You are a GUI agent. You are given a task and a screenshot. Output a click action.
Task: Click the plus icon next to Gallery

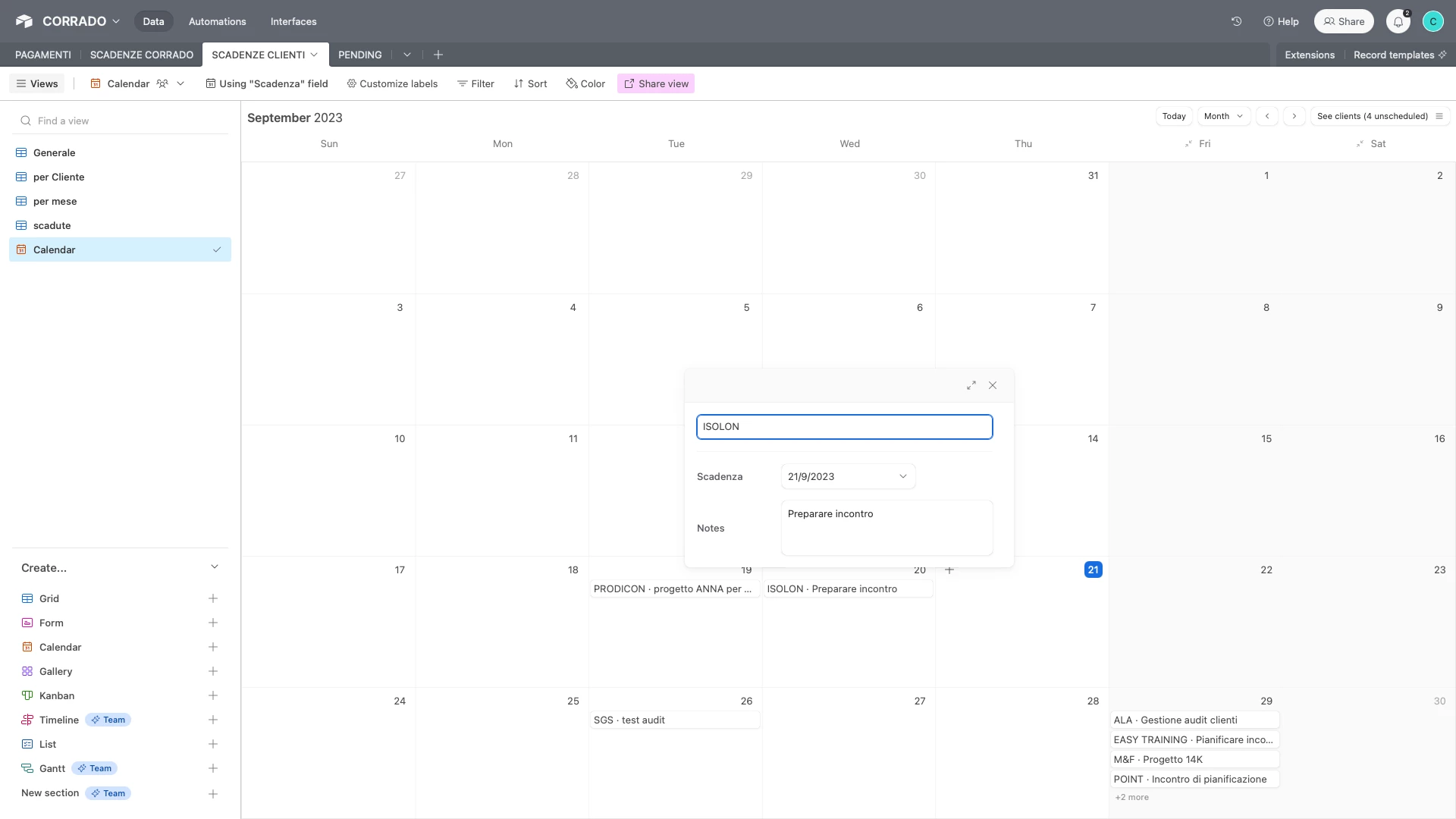213,671
